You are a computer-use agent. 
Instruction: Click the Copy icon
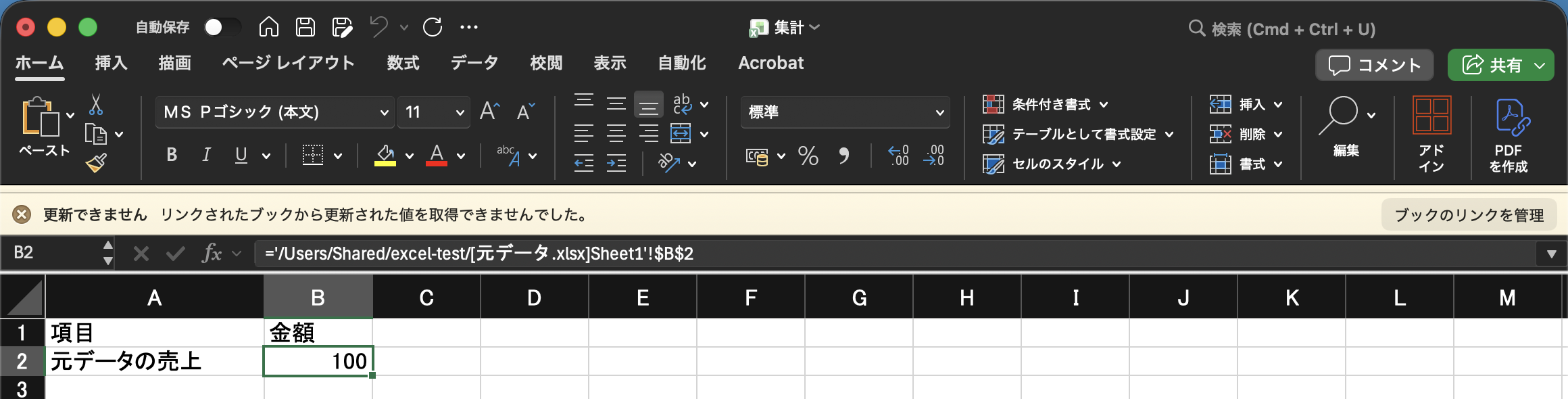tap(95, 135)
